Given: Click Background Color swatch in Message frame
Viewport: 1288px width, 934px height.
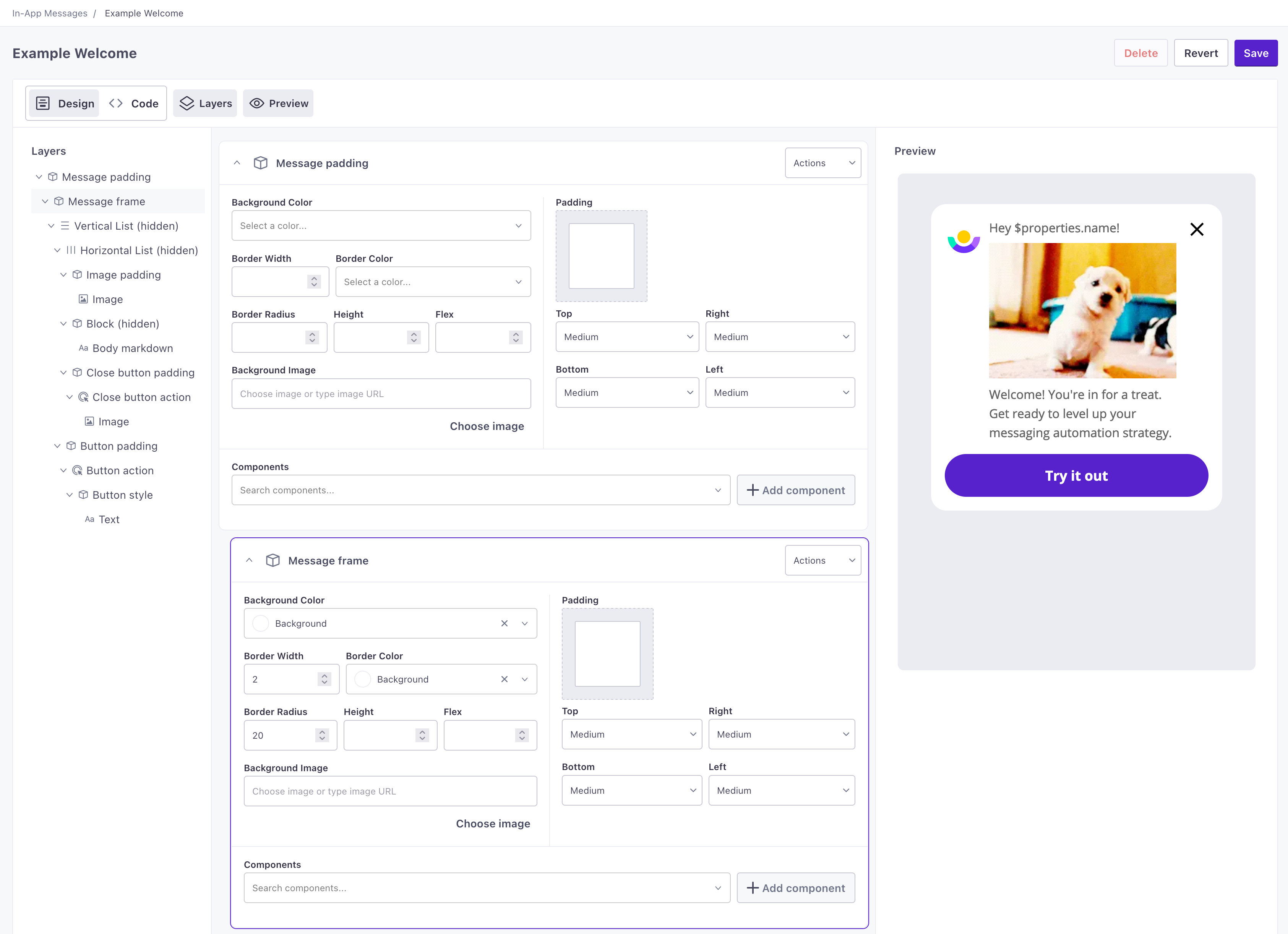Looking at the screenshot, I should click(260, 623).
